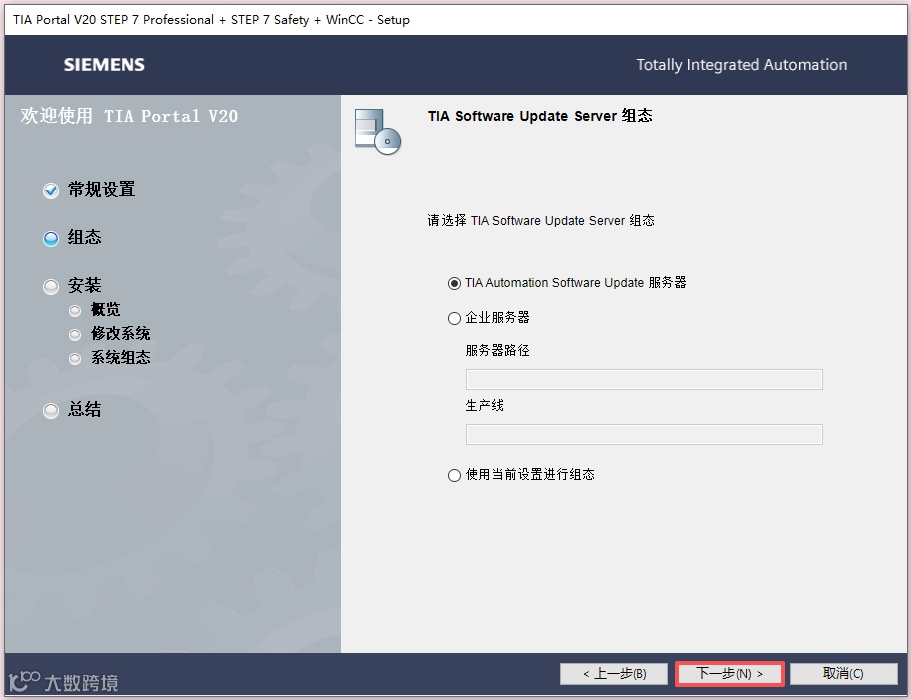Click the 系统组态 sub-step label
Viewport: 911px width, 700px height.
pos(121,357)
